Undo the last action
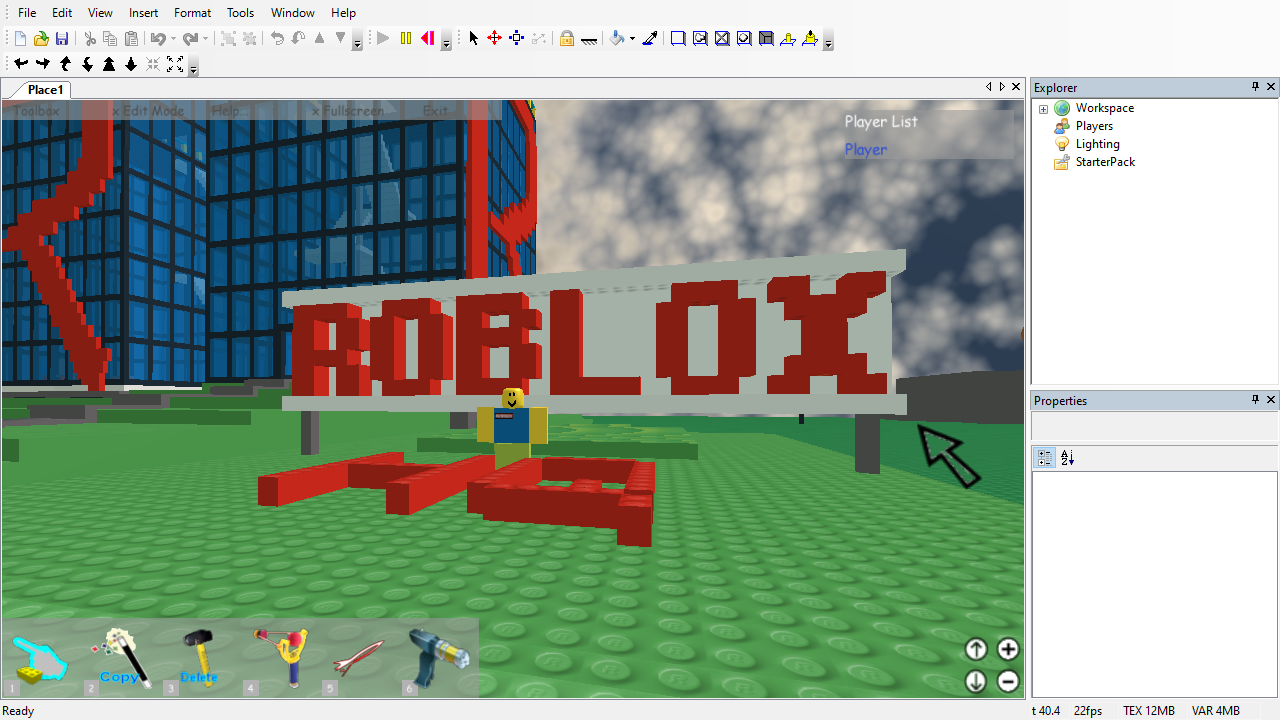The height and width of the screenshot is (720, 1280). pyautogui.click(x=157, y=39)
